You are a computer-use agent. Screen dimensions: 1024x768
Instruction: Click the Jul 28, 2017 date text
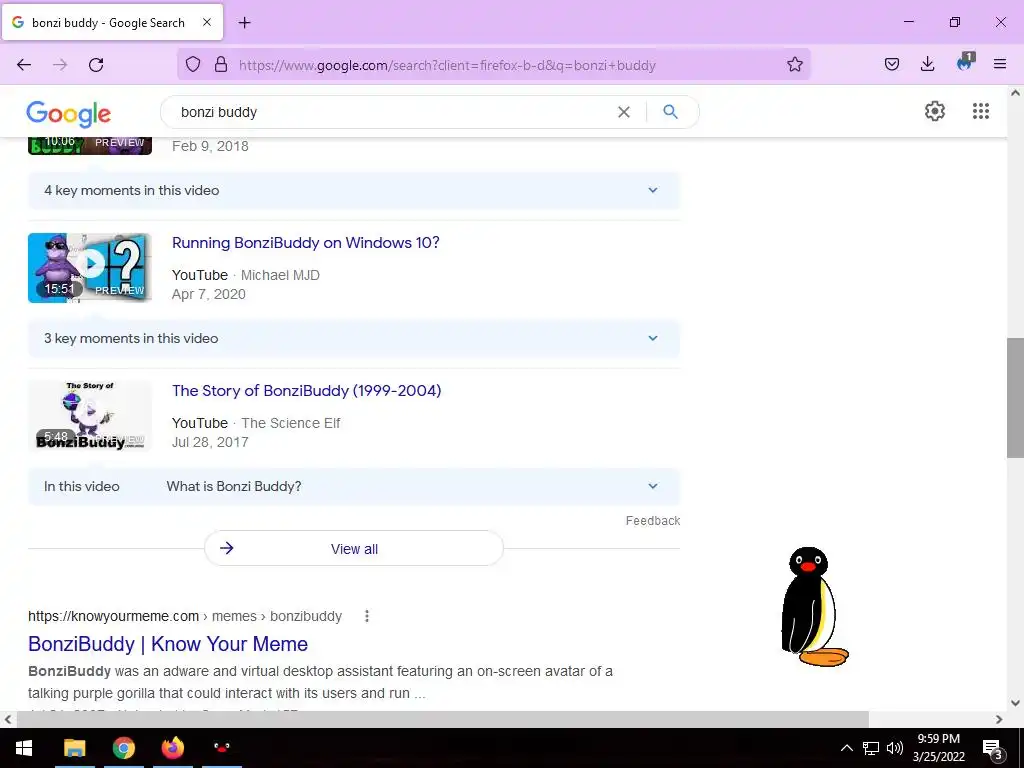[x=210, y=442]
